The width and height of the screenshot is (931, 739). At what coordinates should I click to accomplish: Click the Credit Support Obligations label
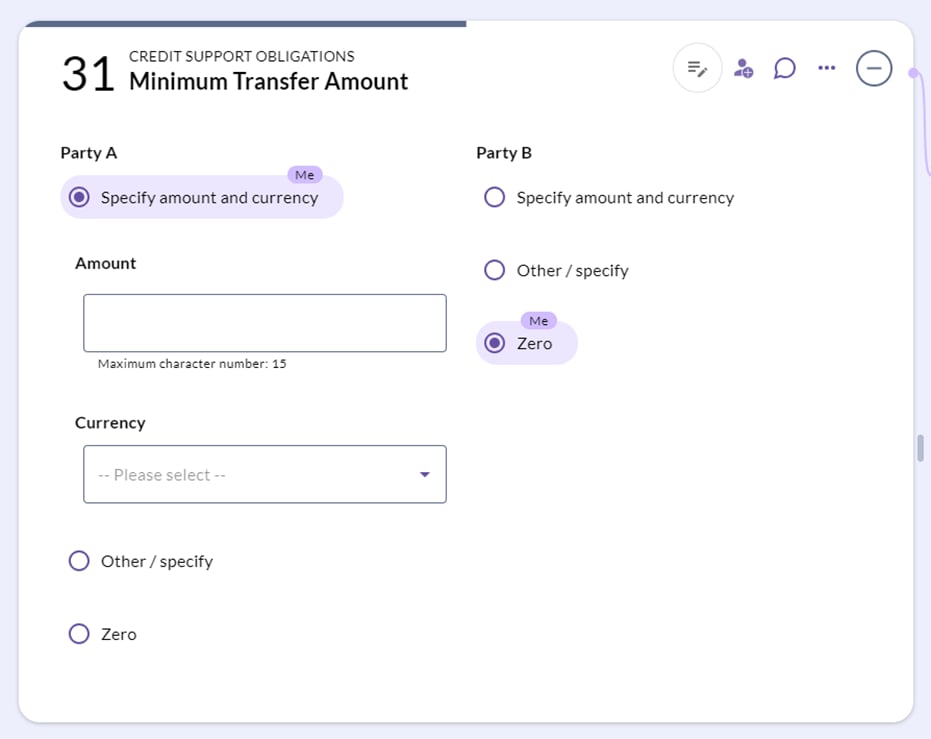pyautogui.click(x=242, y=56)
